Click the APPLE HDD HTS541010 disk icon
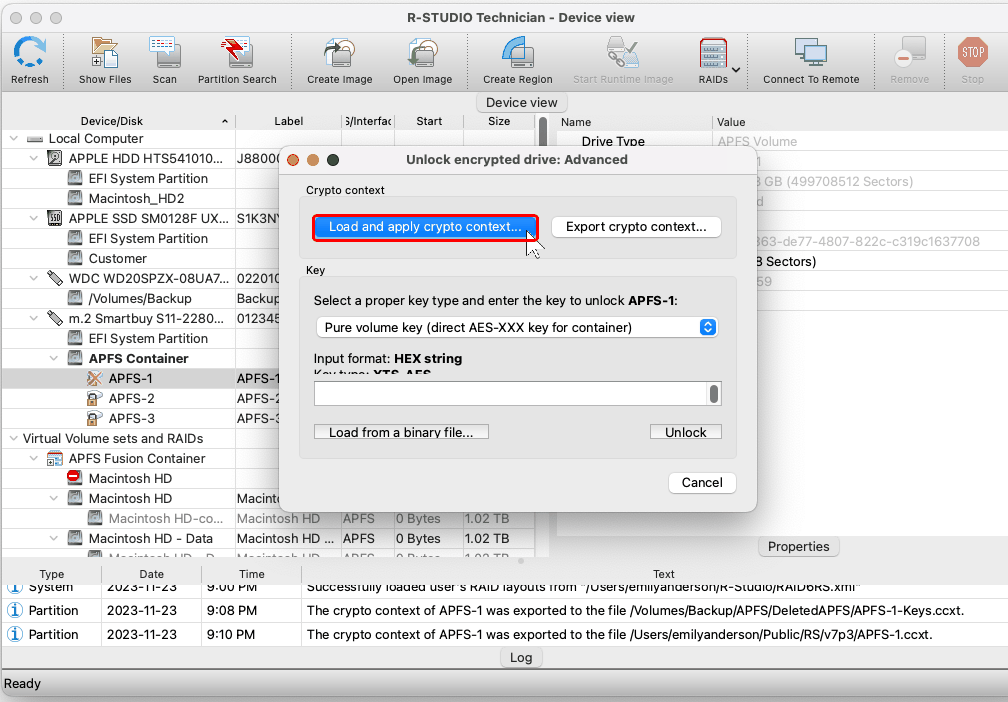This screenshot has height=702, width=1008. tap(55, 159)
